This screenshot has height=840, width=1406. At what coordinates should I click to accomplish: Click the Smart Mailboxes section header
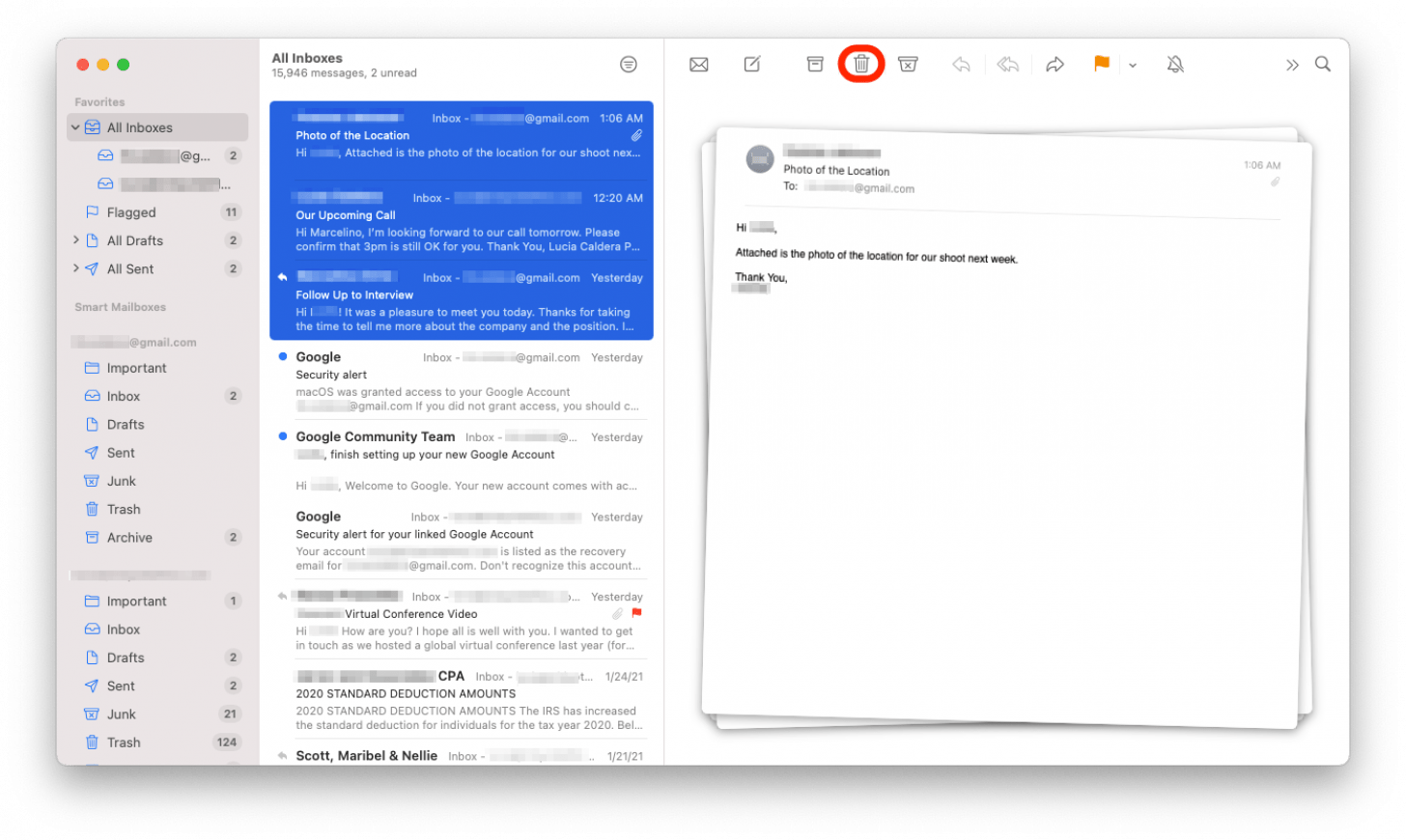click(x=120, y=307)
